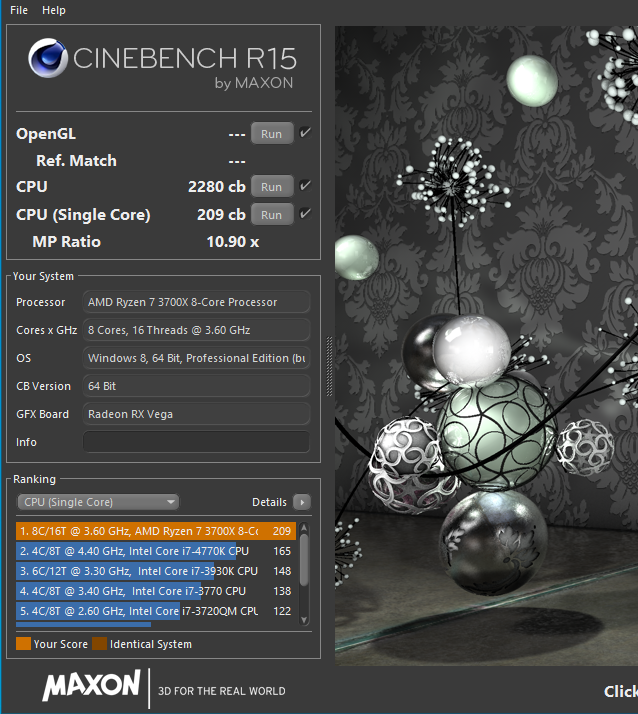The image size is (638, 714).
Task: Click the Processor field AMD Ryzen 7 3700X
Action: (196, 302)
